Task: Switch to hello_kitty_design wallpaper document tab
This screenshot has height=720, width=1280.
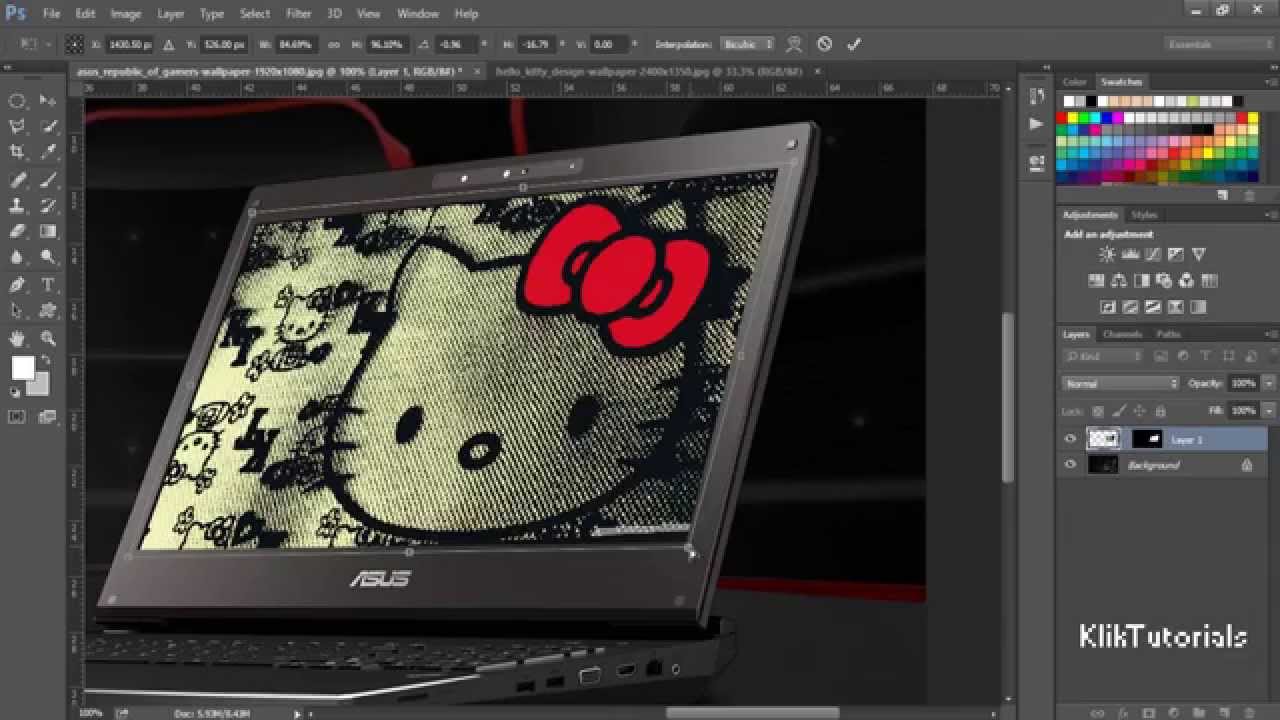Action: [649, 72]
